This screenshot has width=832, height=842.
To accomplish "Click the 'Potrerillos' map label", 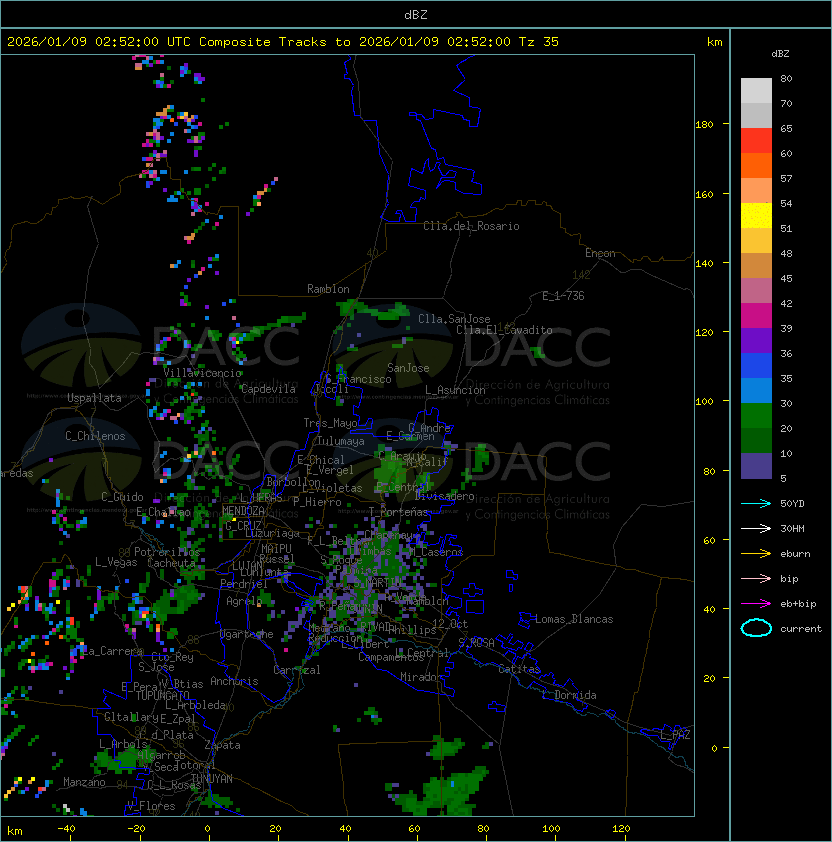I will [167, 552].
